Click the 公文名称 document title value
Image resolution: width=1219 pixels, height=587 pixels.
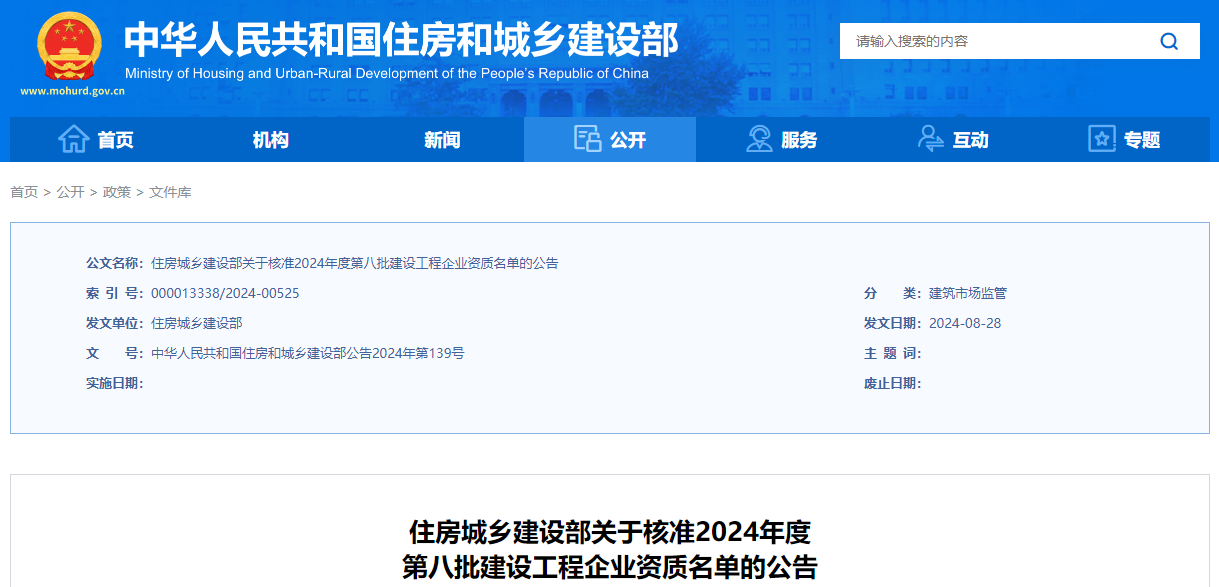click(355, 263)
